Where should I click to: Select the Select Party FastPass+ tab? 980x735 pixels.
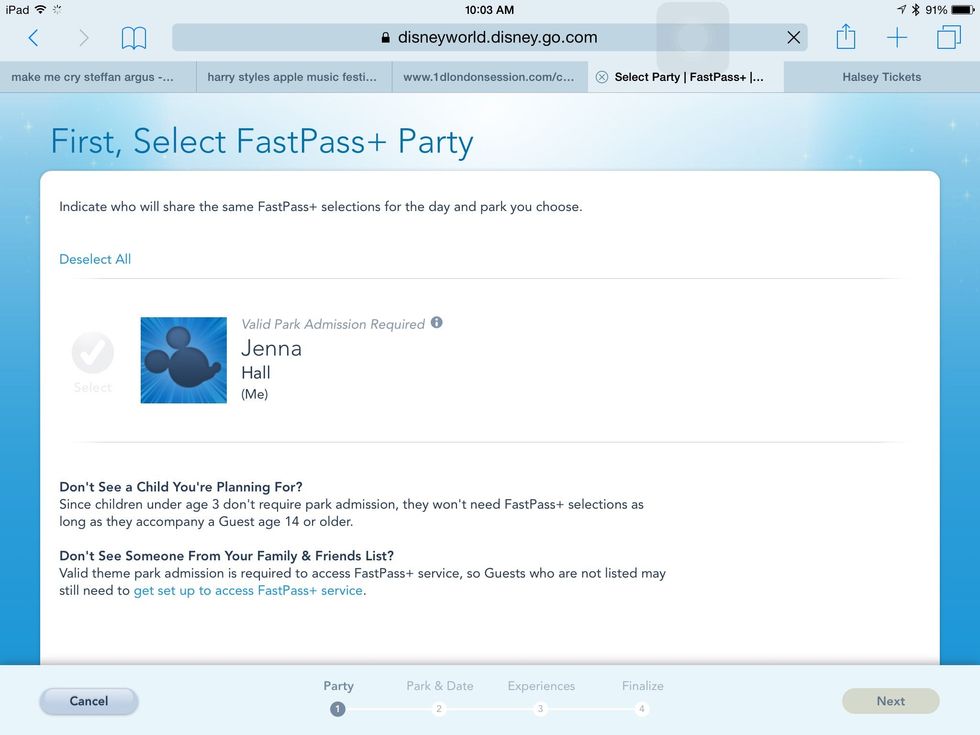click(686, 78)
